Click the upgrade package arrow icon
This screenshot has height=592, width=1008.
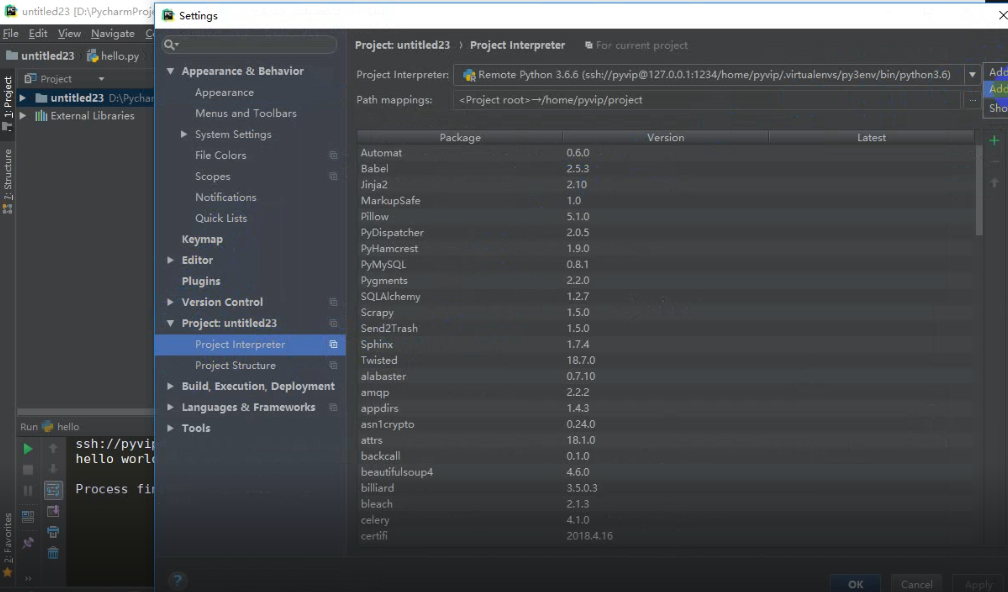pyautogui.click(x=994, y=183)
